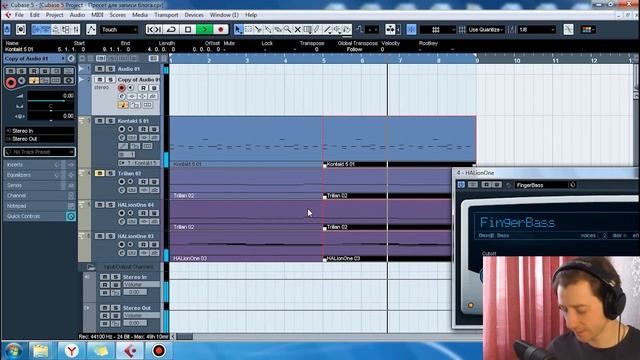The height and width of the screenshot is (360, 640).
Task: Mute the HALionOne 03 track
Action: pos(99,236)
